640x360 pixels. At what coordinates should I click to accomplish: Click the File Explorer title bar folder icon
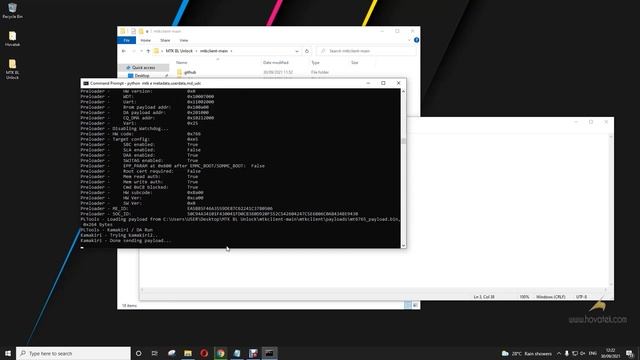(122, 31)
